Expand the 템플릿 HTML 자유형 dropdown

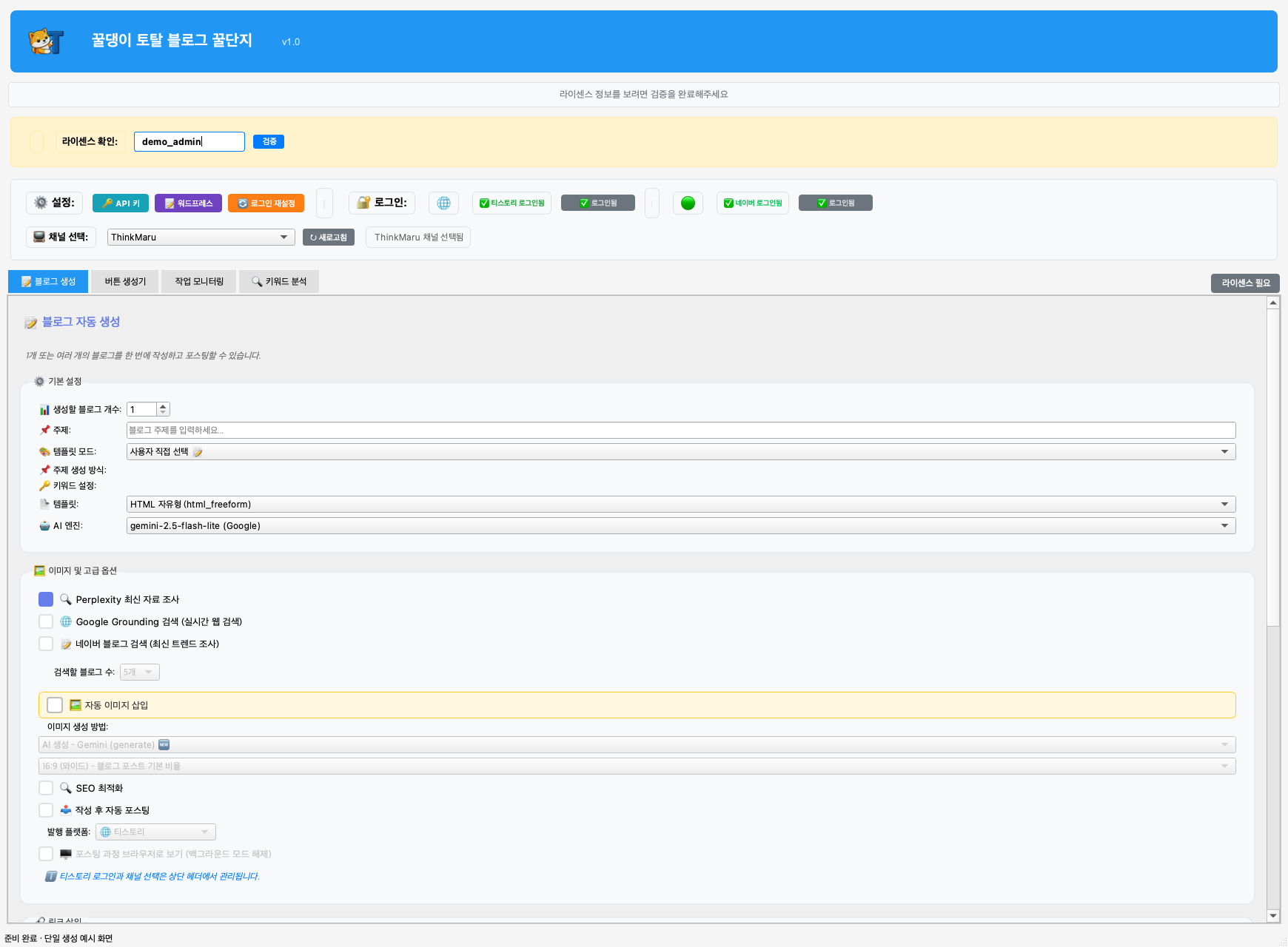coord(680,504)
